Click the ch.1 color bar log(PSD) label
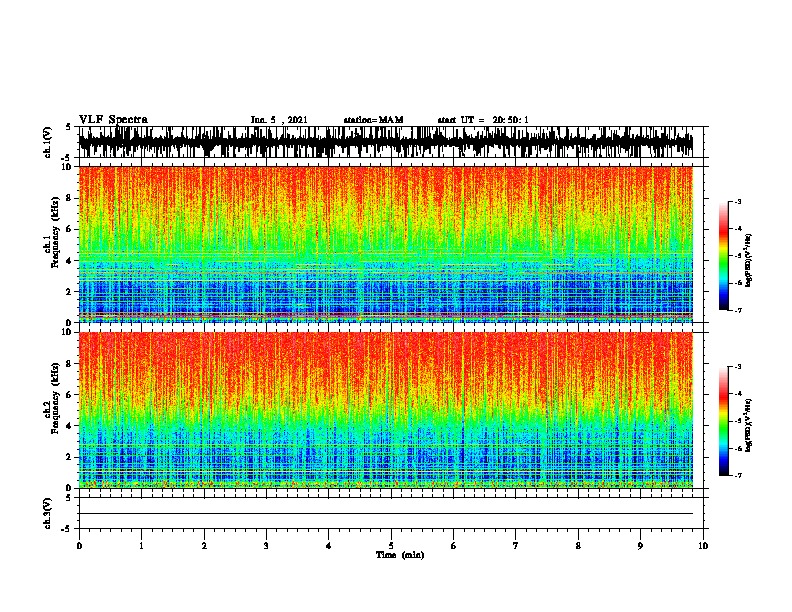The image size is (792, 612). click(x=749, y=260)
